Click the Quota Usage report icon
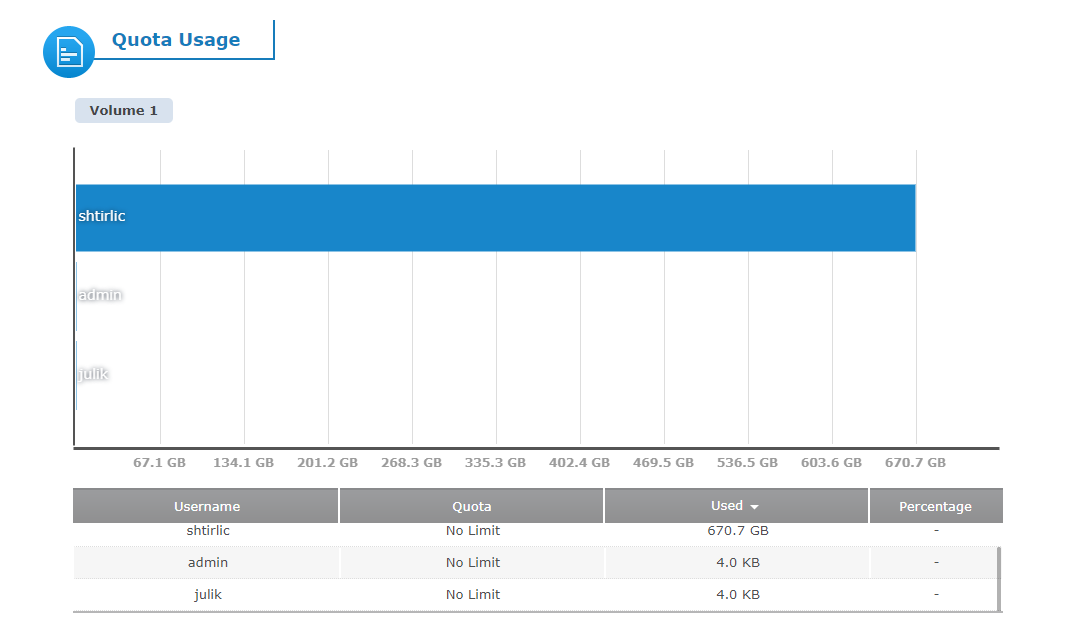 [68, 51]
